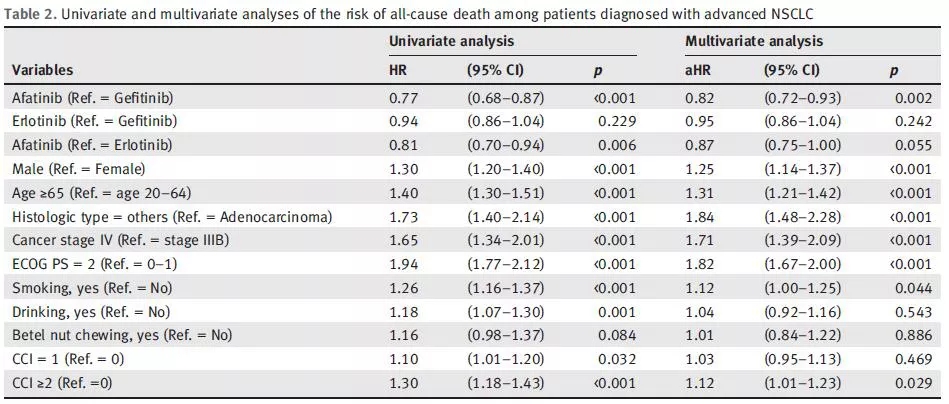Click the aHR column header

(697, 70)
